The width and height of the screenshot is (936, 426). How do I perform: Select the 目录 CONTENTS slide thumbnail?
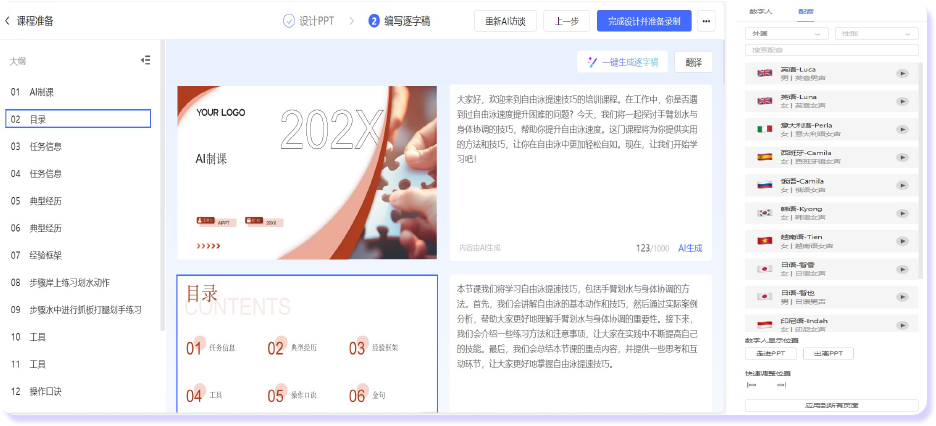pyautogui.click(x=307, y=343)
